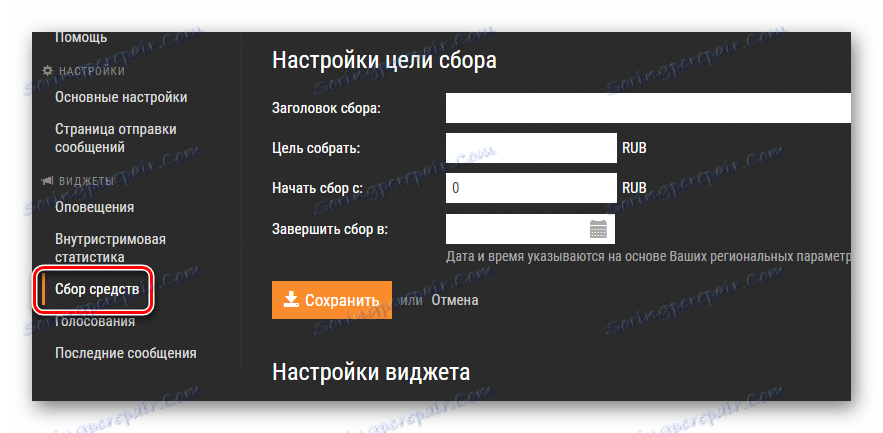The image size is (883, 433).
Task: Click the Цель собрать label
Action: pyautogui.click(x=316, y=148)
